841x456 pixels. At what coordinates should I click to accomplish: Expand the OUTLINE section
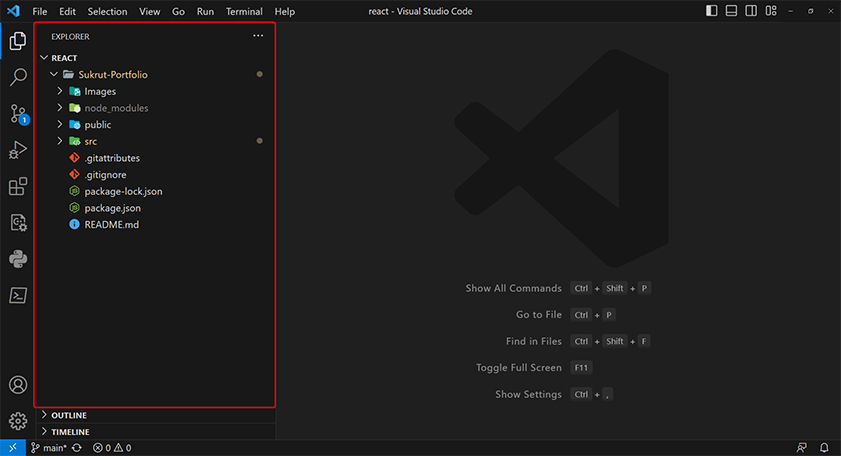[x=68, y=415]
